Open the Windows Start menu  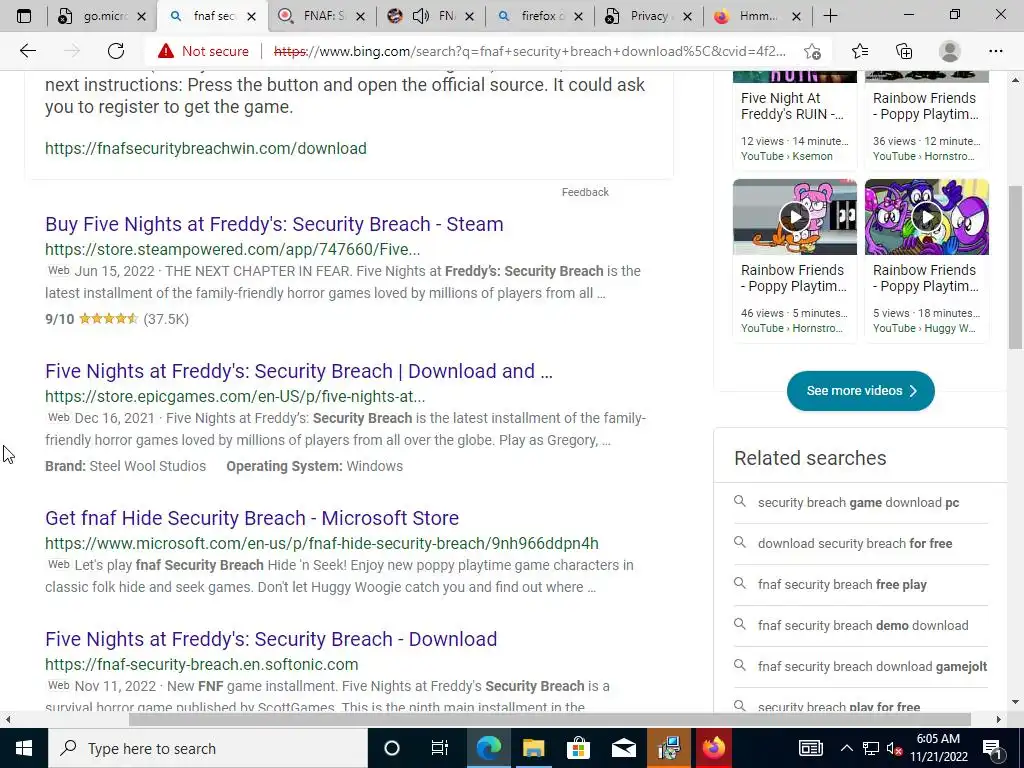24,748
